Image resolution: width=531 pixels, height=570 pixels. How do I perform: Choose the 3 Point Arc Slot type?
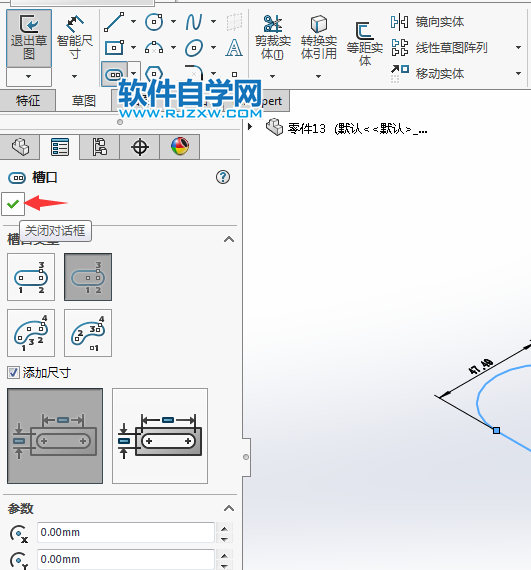point(31,333)
